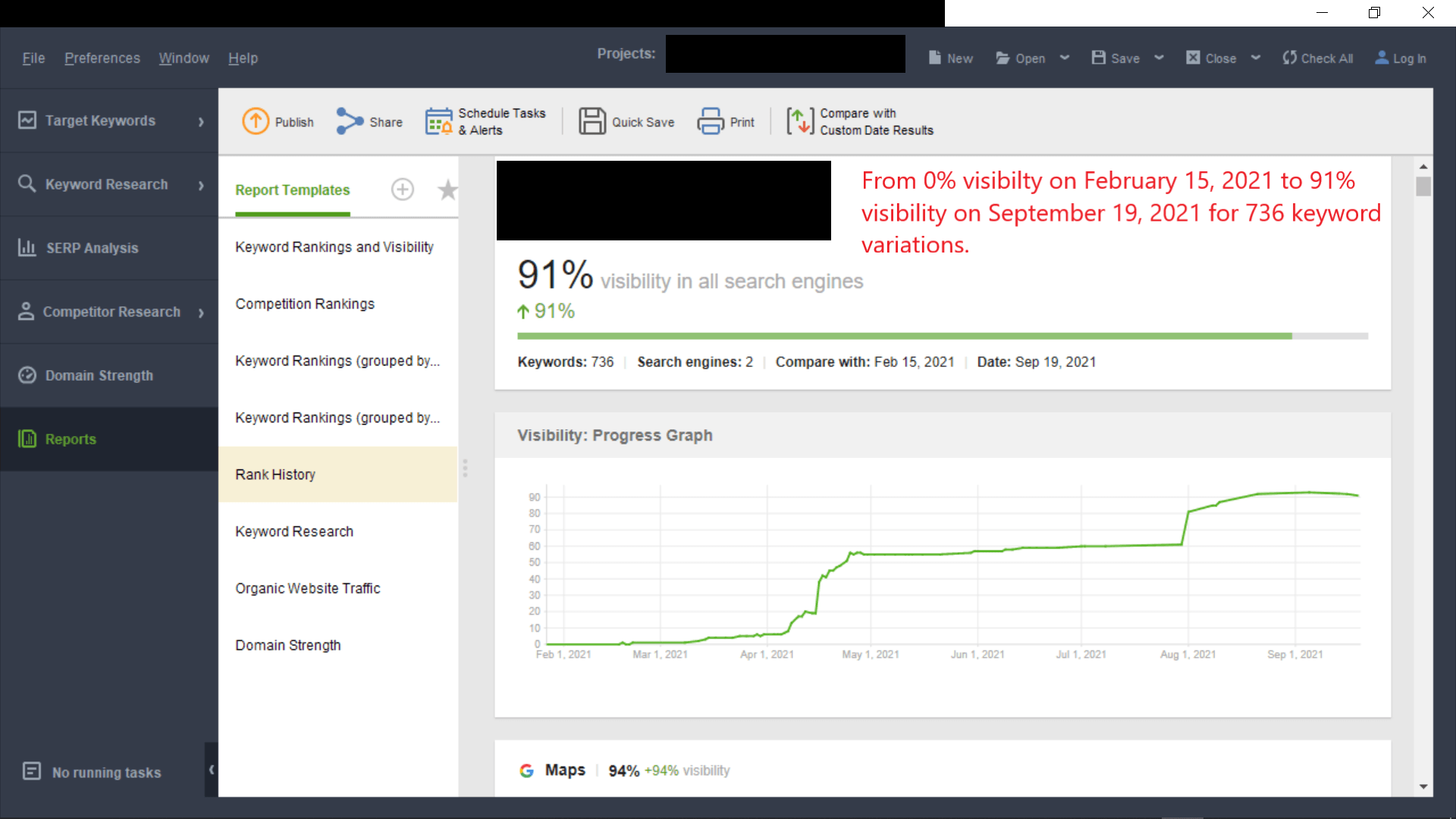This screenshot has height=819, width=1456.
Task: Click 'Keywords: 736' text
Action: pyautogui.click(x=566, y=362)
